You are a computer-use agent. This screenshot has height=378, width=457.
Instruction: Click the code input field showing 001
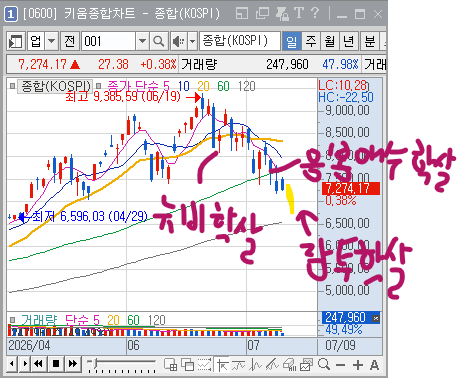pos(108,41)
